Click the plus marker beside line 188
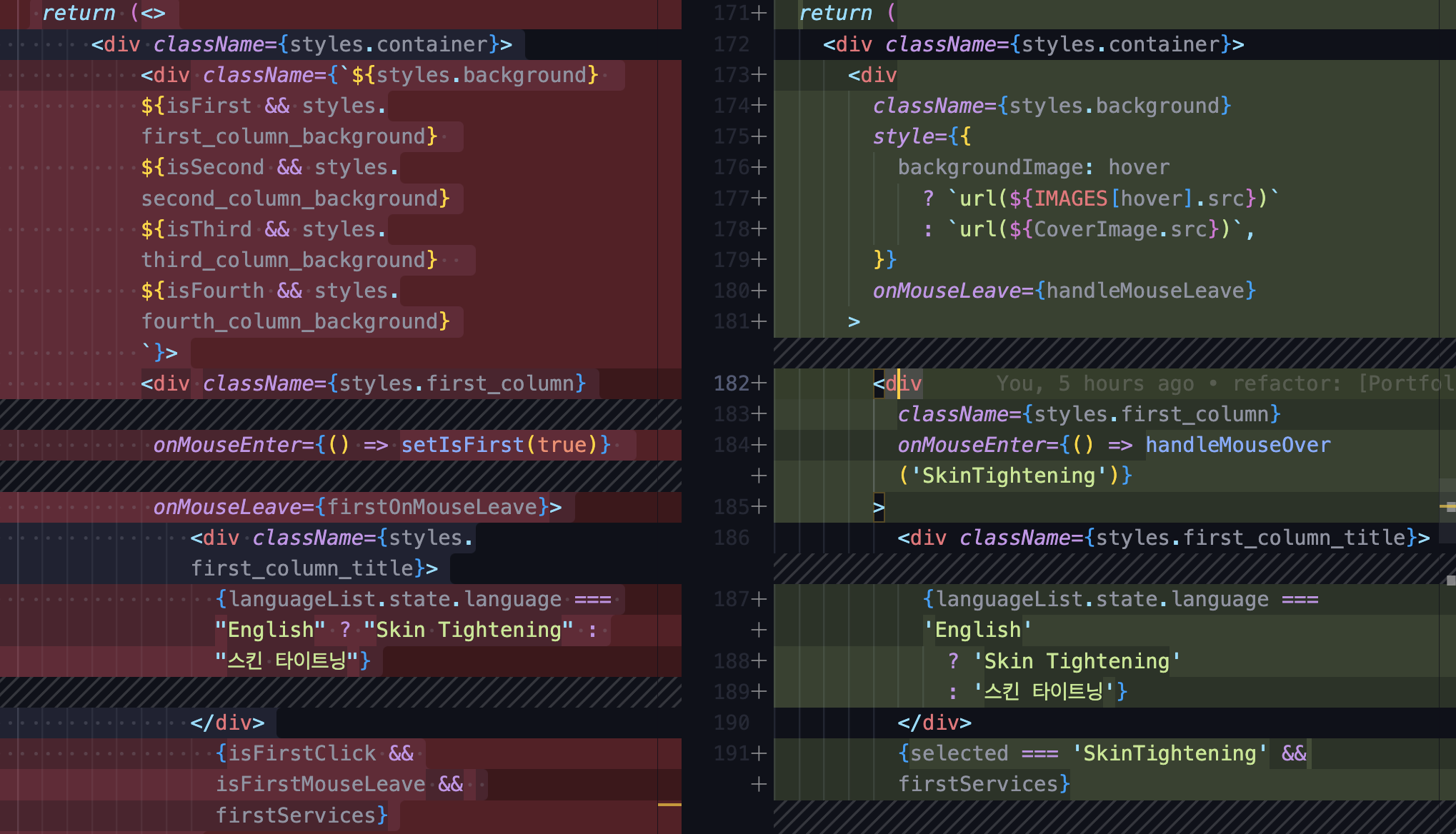Screen dimensions: 1456x834 (759, 661)
